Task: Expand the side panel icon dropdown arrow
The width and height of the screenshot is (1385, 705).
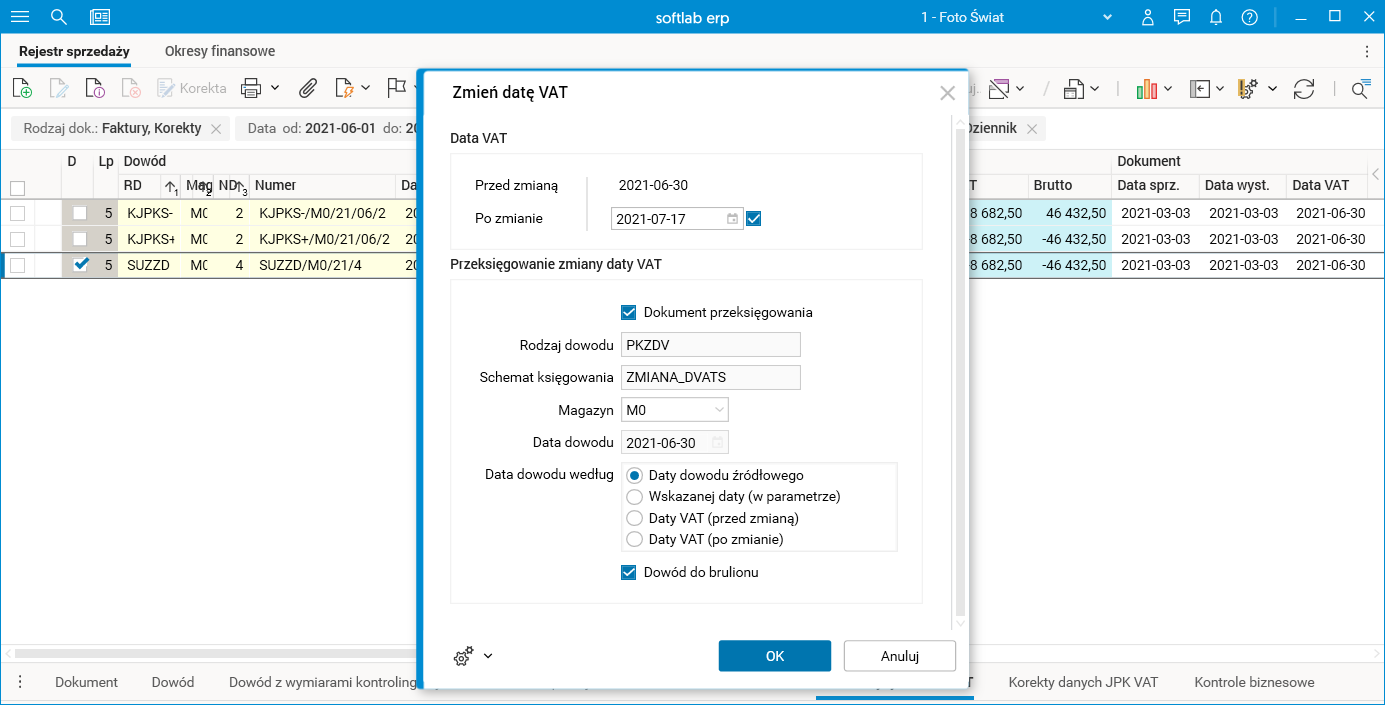Action: pyautogui.click(x=1220, y=89)
